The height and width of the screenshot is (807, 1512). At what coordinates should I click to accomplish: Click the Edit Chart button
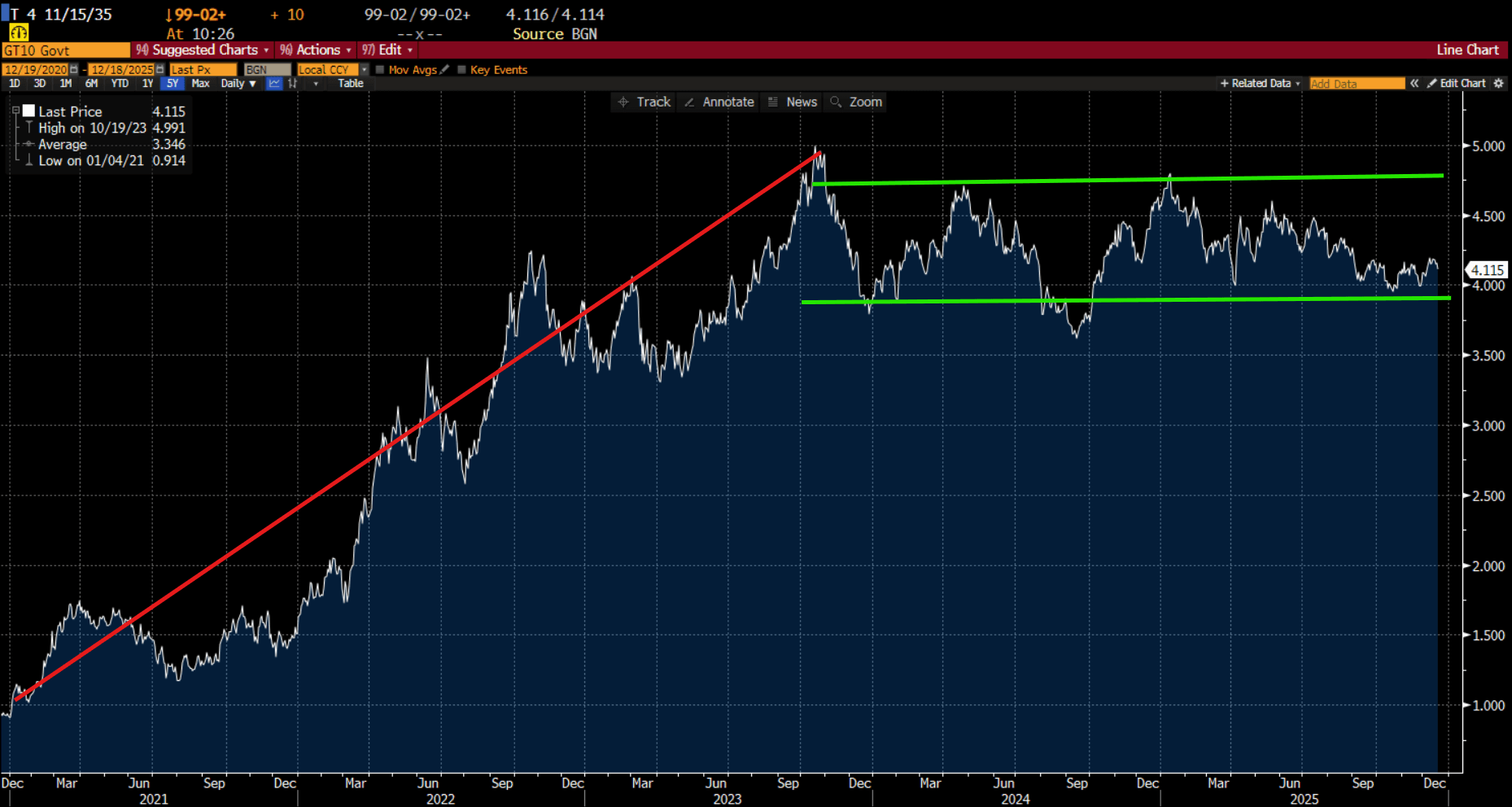[1457, 84]
